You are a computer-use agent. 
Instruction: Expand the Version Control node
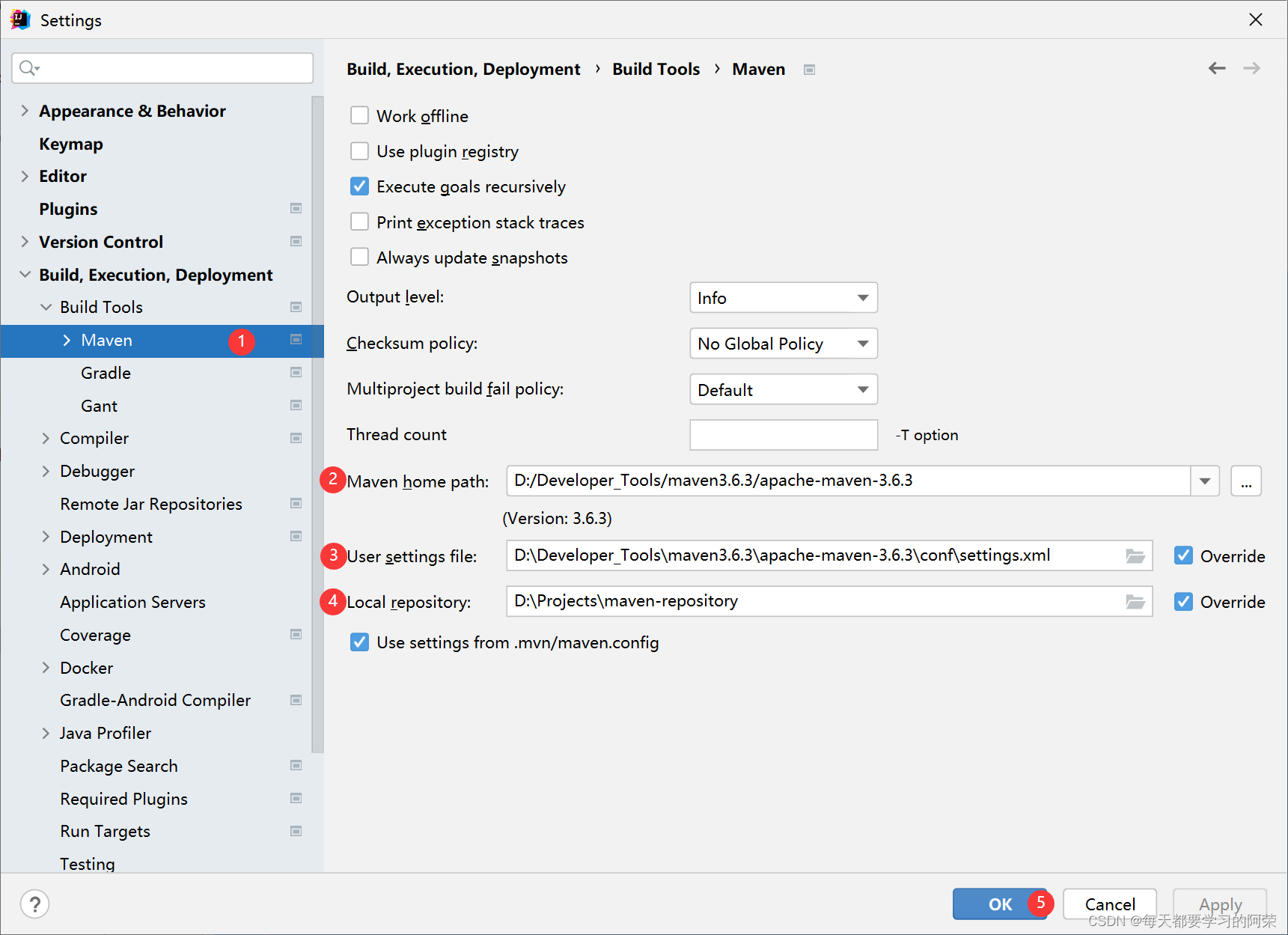pos(25,241)
